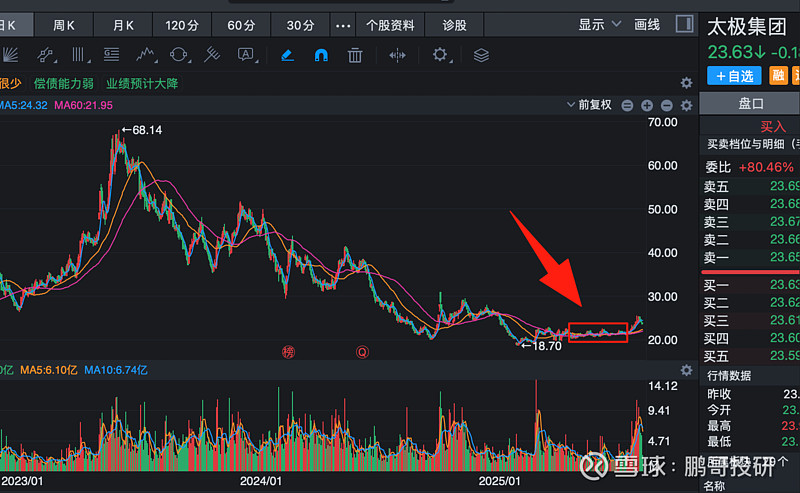Select the 盘口 tab
Viewport: 800px width, 493px height.
pos(751,104)
